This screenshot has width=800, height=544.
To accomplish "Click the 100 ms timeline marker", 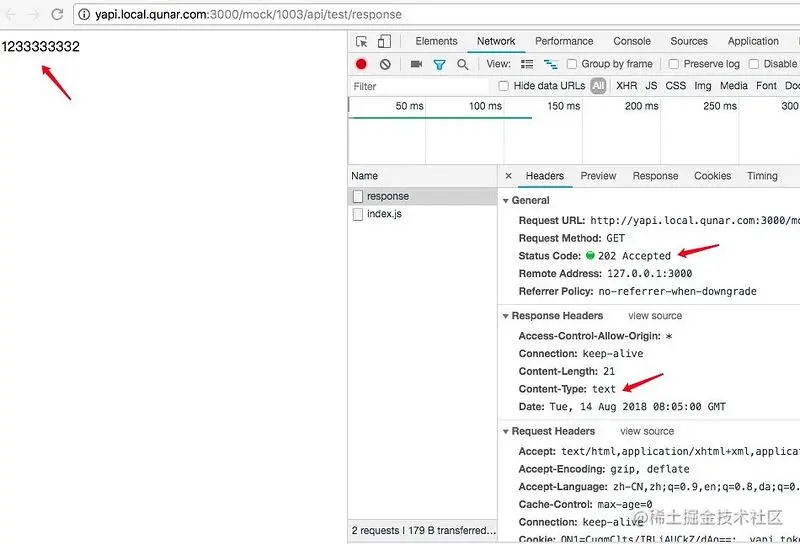I will [485, 106].
